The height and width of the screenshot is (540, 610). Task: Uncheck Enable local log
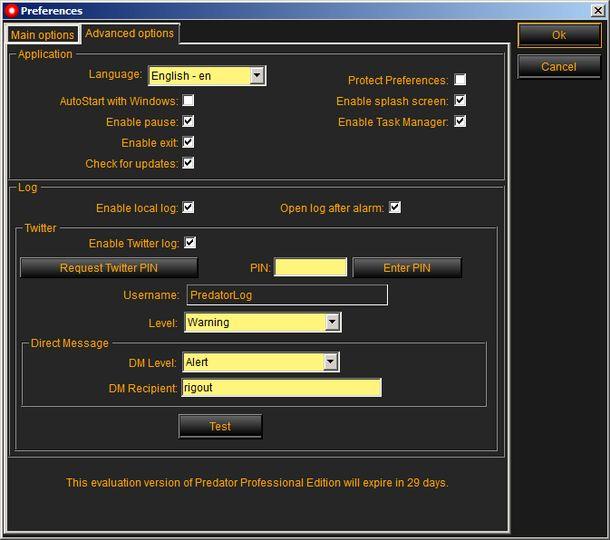(188, 207)
